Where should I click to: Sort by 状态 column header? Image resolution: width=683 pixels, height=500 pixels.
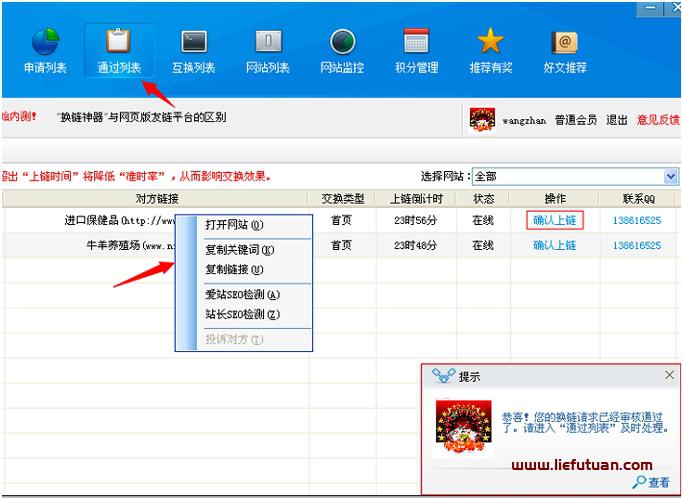coord(483,199)
